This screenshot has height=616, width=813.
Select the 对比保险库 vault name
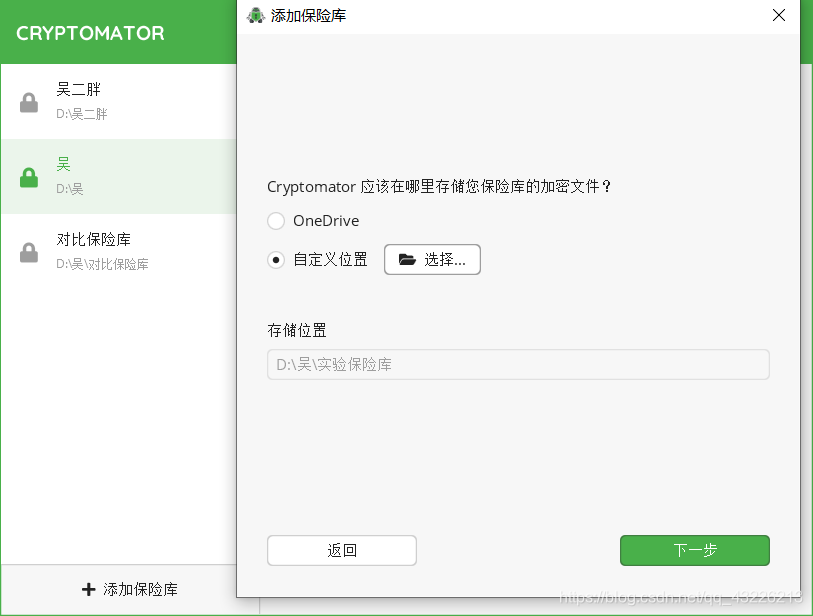(93, 239)
